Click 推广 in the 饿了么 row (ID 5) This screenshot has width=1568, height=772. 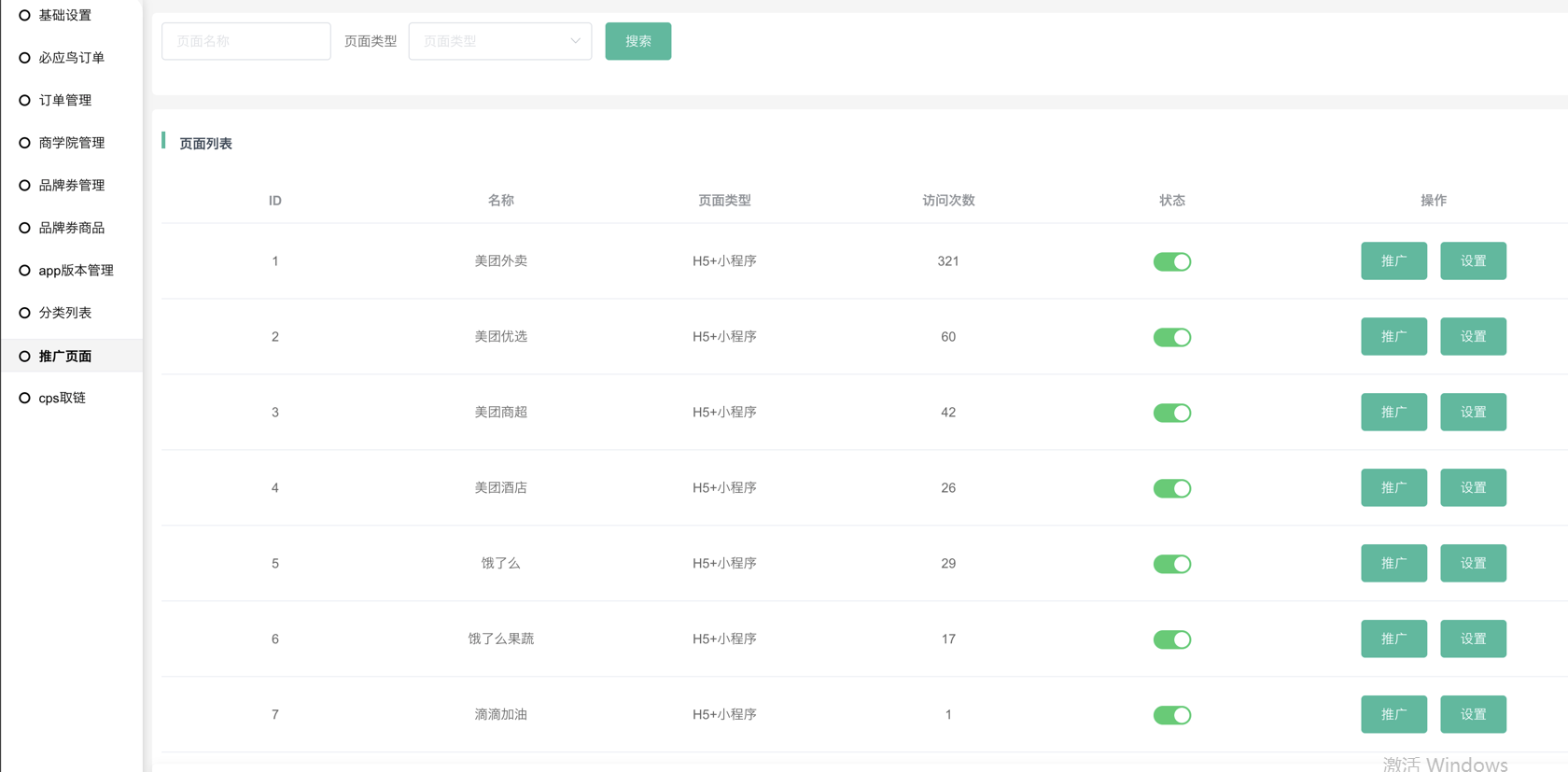[1393, 563]
